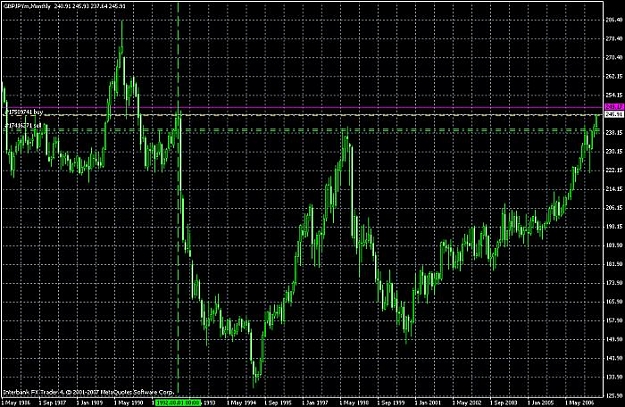Click the 206.15 price scale label
The height and width of the screenshot is (407, 625).
[614, 207]
